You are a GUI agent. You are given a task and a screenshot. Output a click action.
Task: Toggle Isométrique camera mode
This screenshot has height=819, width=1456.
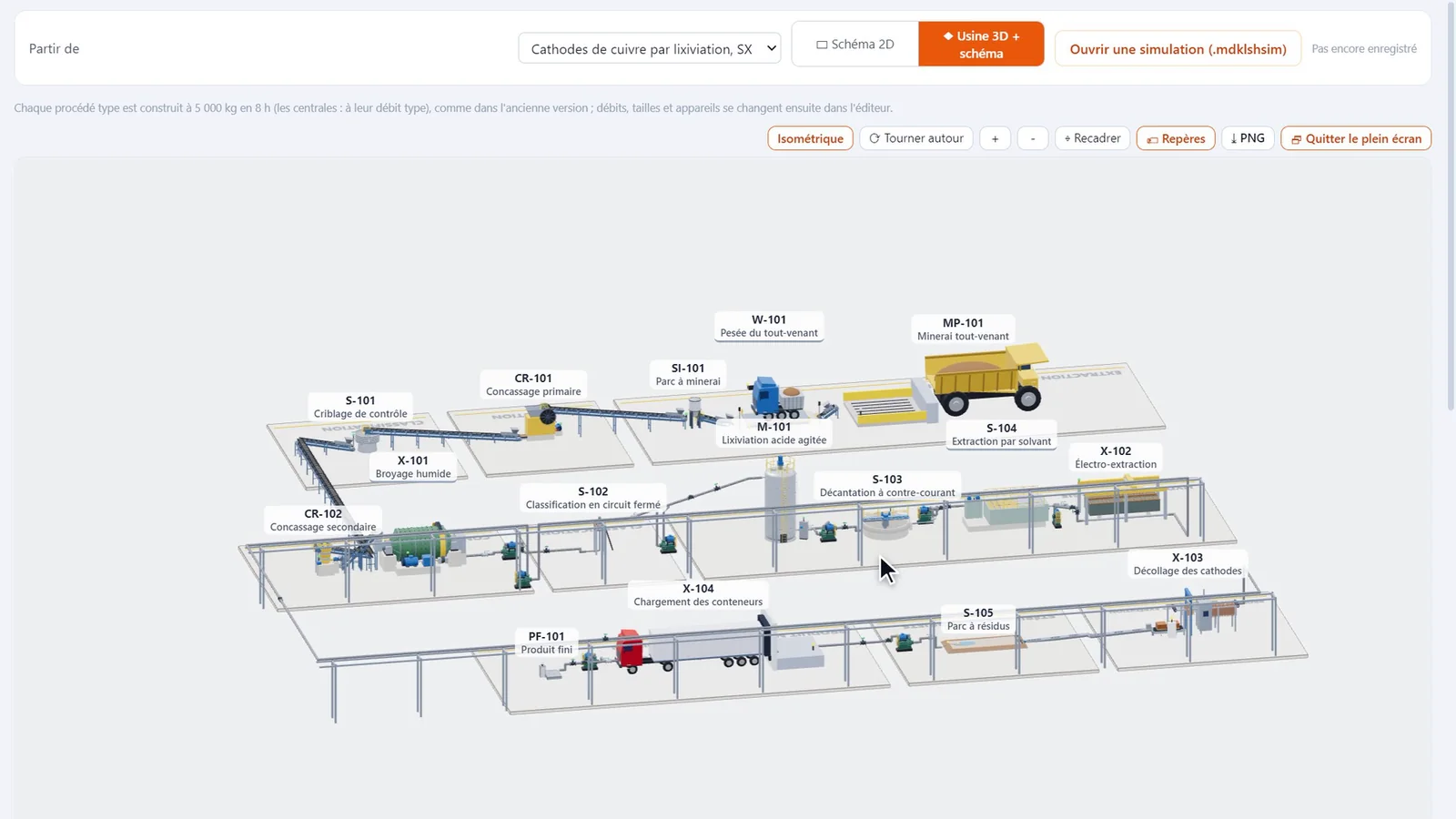(x=810, y=138)
